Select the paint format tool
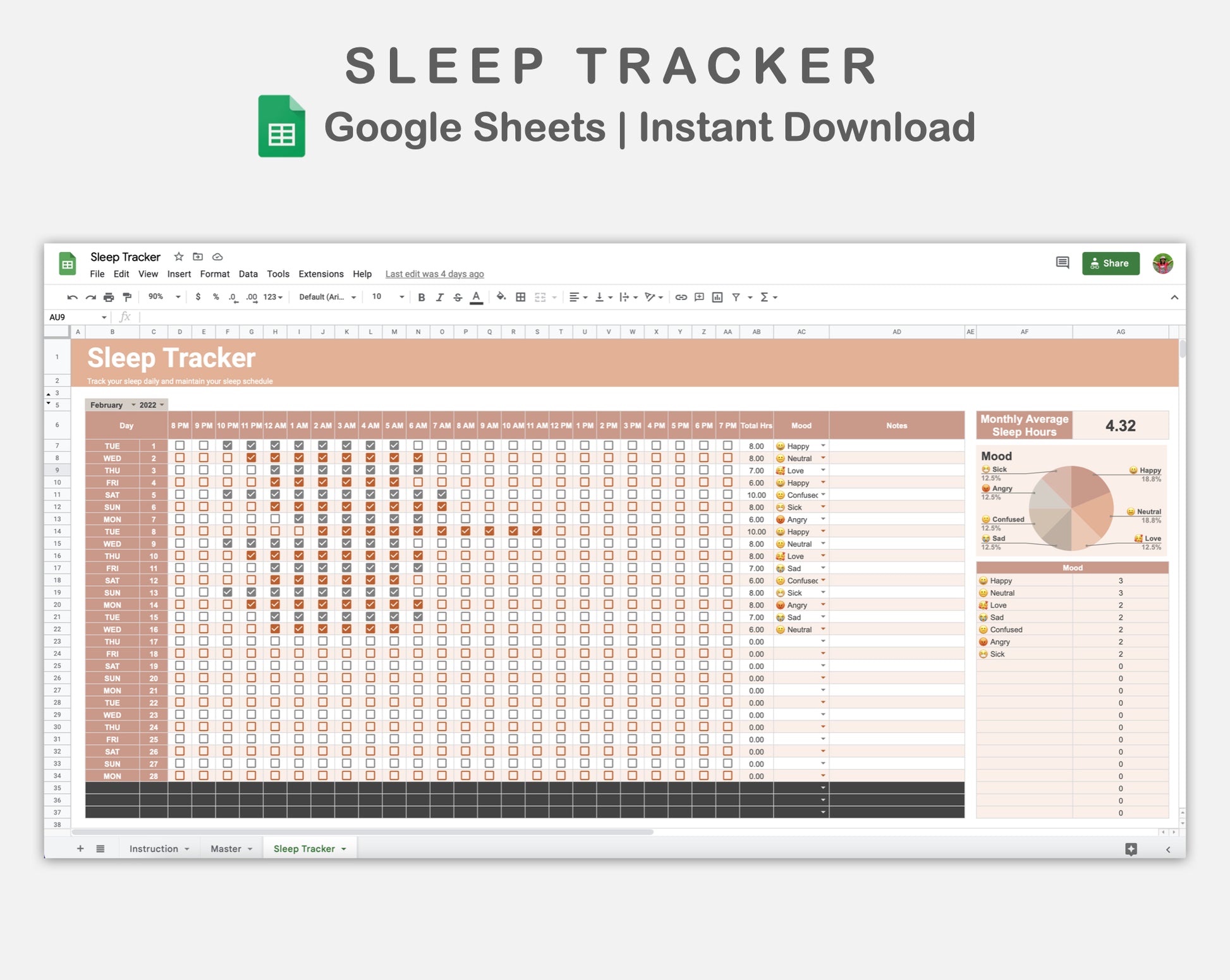This screenshot has height=980, width=1230. tap(127, 297)
